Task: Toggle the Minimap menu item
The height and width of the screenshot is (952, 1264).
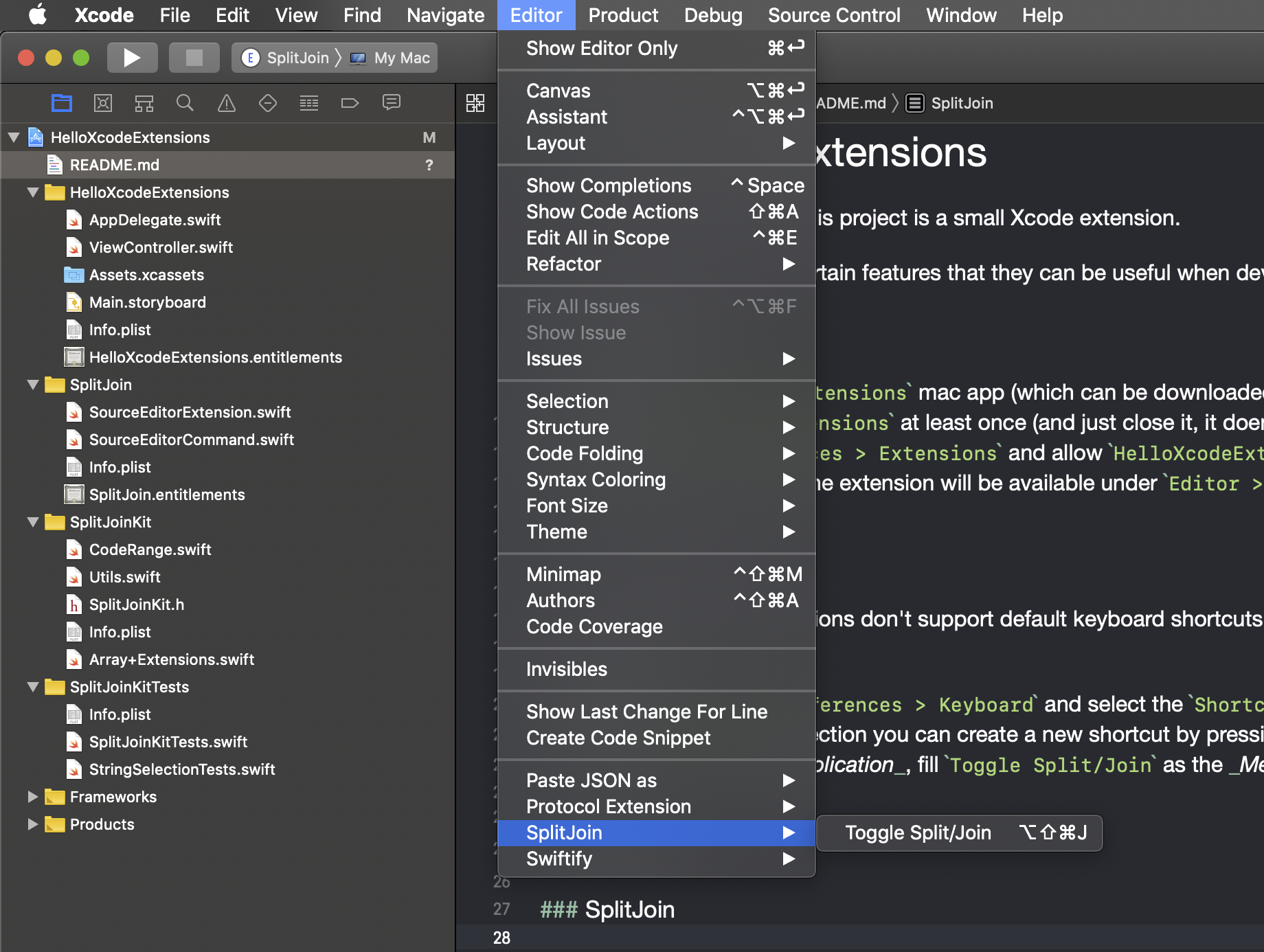Action: 656,574
